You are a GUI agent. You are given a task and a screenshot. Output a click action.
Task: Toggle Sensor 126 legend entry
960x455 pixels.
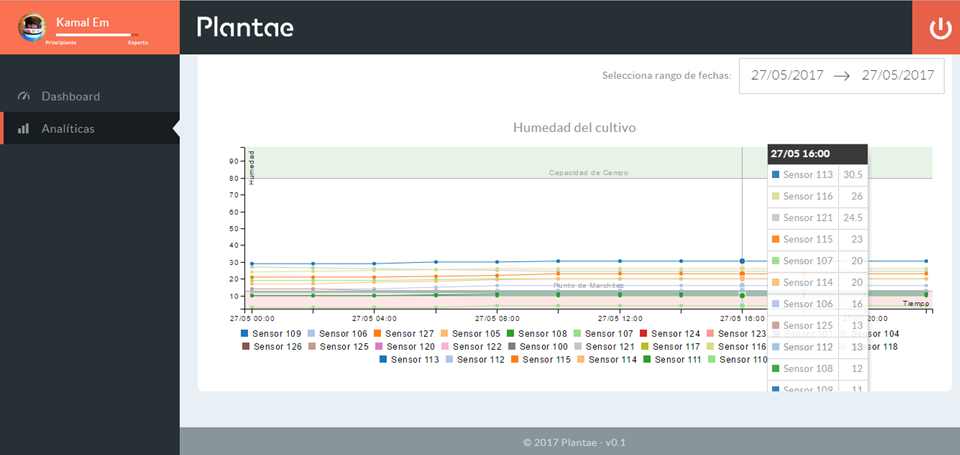click(271, 347)
